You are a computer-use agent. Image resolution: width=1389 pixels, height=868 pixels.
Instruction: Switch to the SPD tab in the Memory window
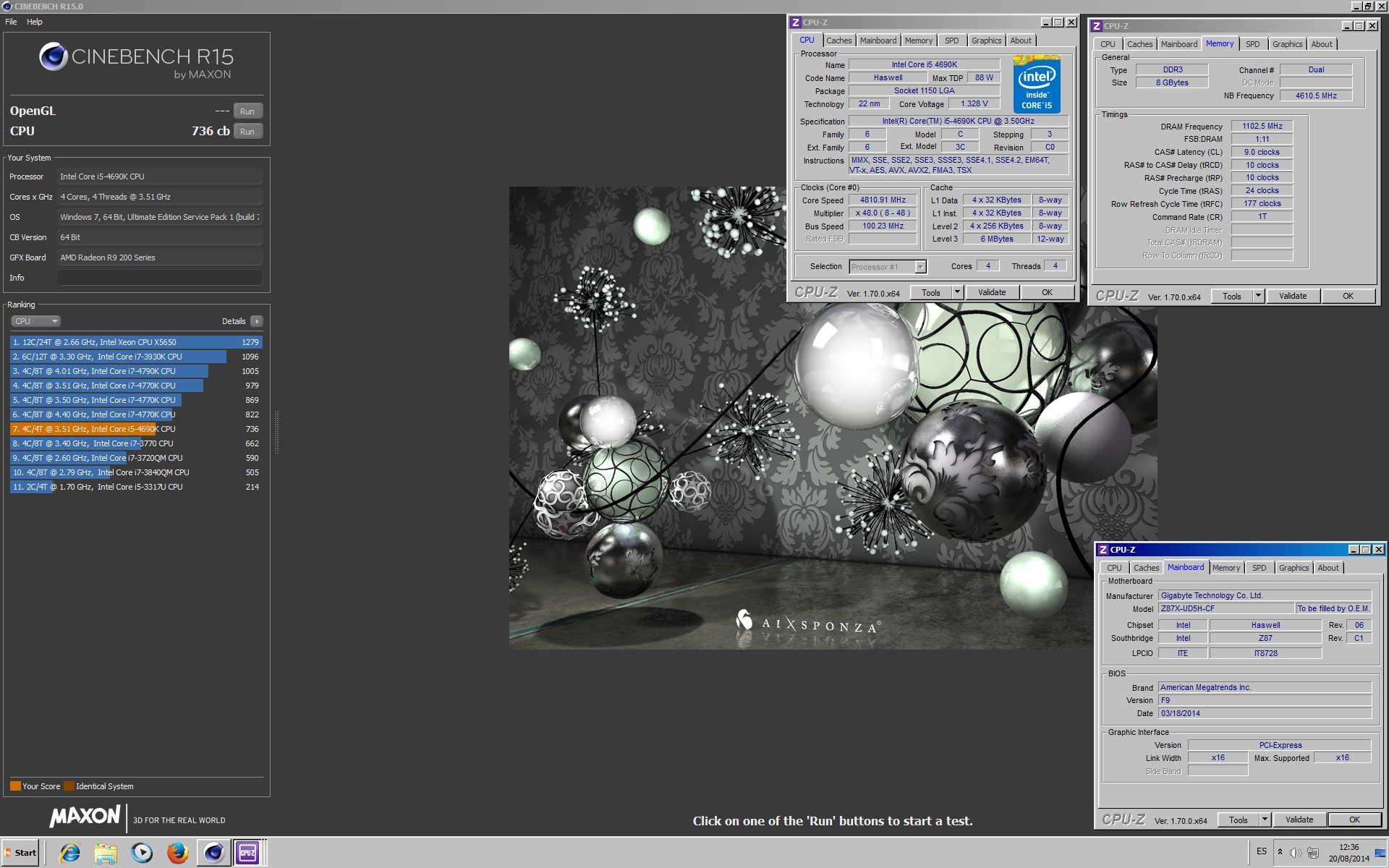pyautogui.click(x=1252, y=44)
